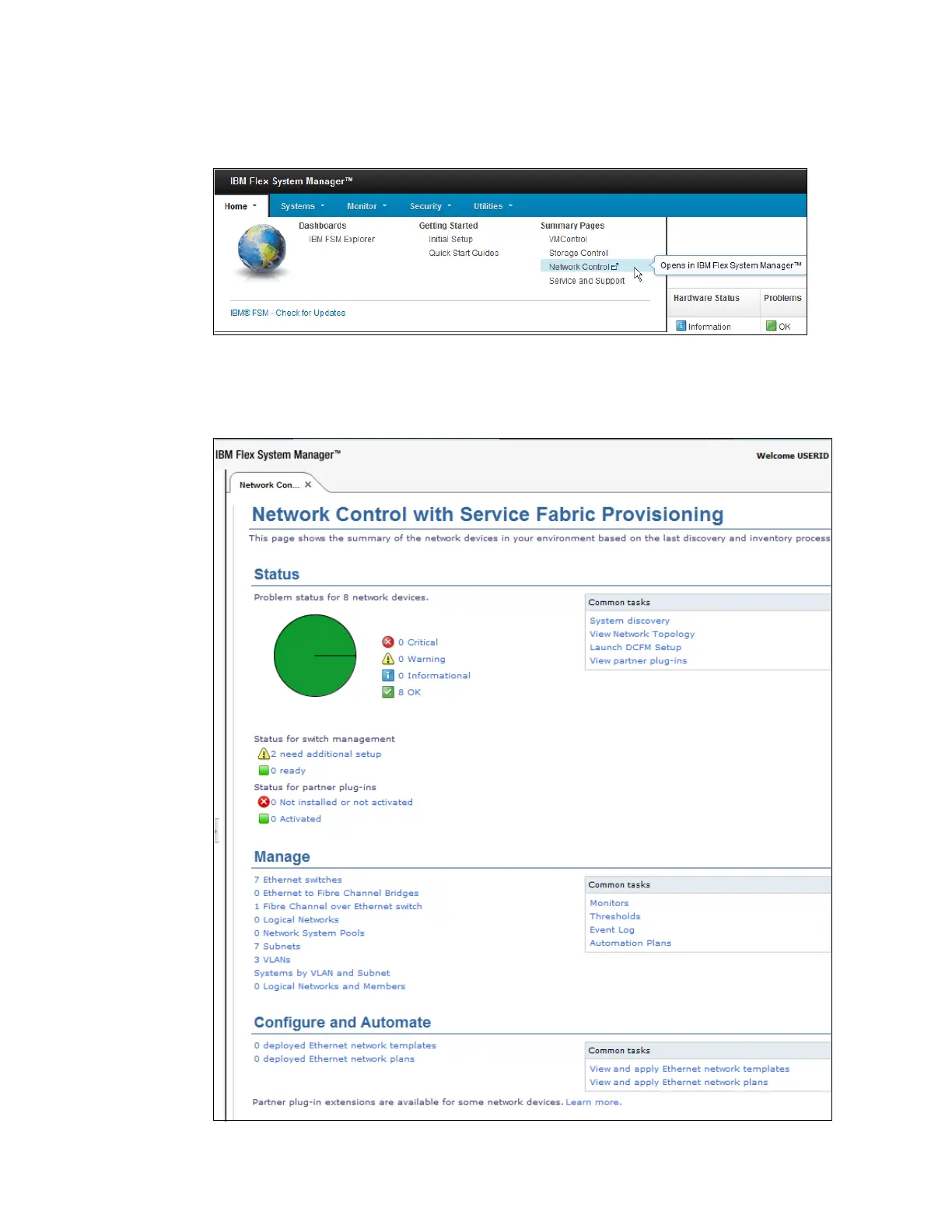Viewport: 952px width, 1232px height.
Task: Open Event Log common task
Action: (612, 929)
